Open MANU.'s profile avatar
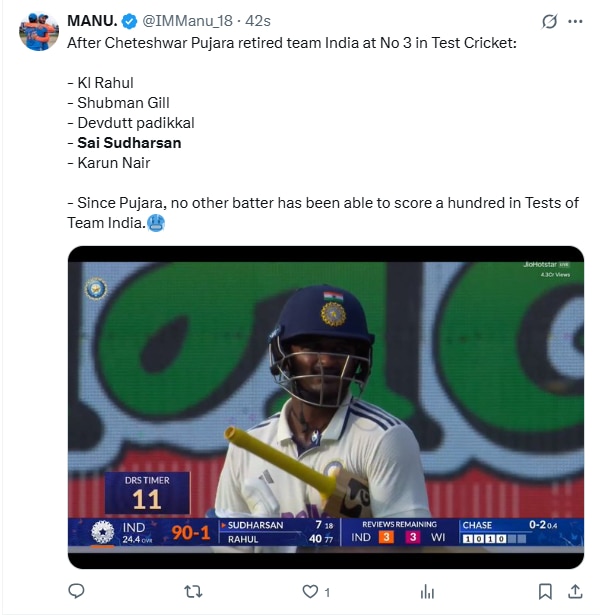Viewport: 600px width, 615px height. (39, 33)
